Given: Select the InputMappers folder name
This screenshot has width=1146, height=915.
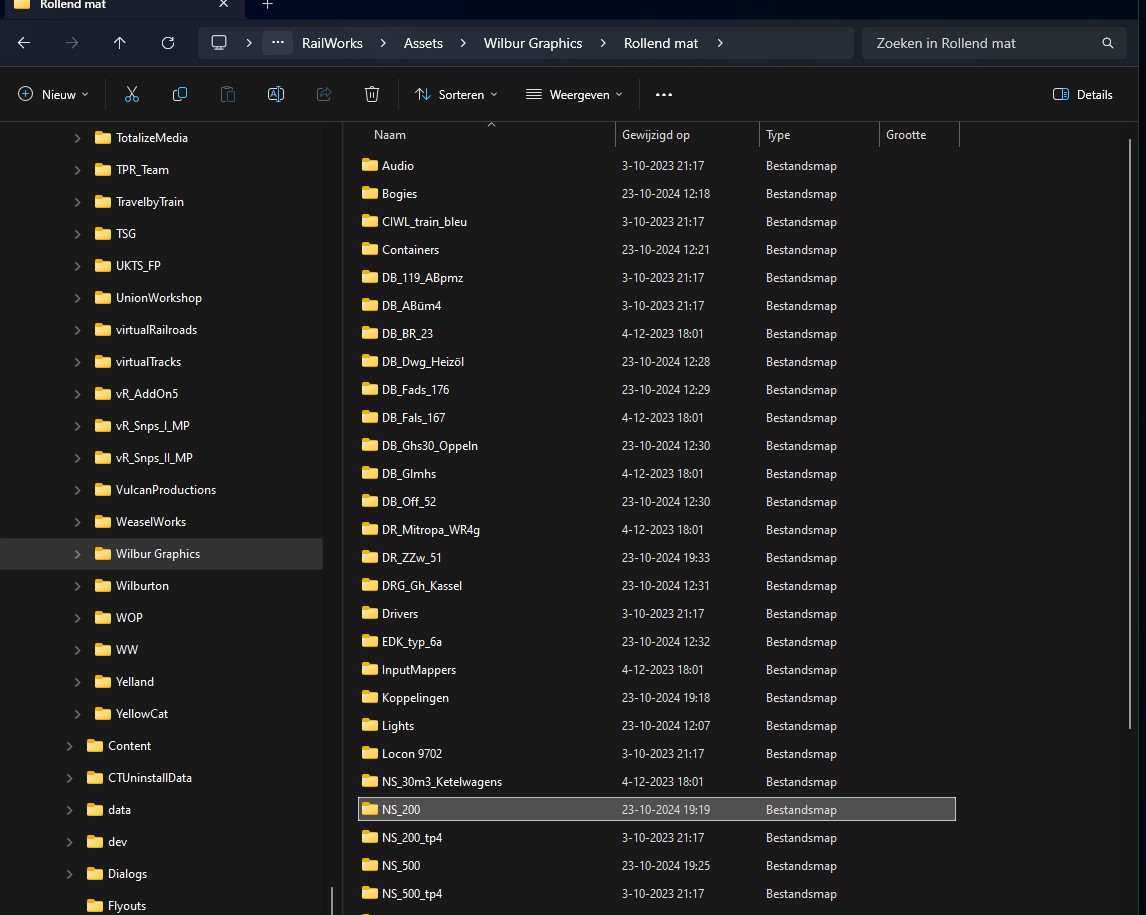Looking at the screenshot, I should pyautogui.click(x=419, y=669).
